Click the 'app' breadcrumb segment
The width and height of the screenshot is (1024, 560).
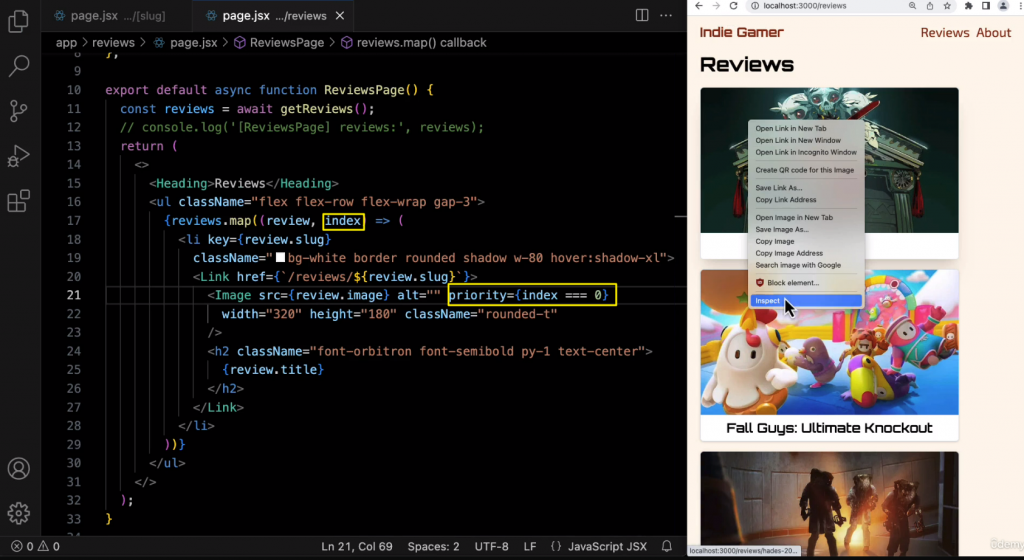coord(66,42)
